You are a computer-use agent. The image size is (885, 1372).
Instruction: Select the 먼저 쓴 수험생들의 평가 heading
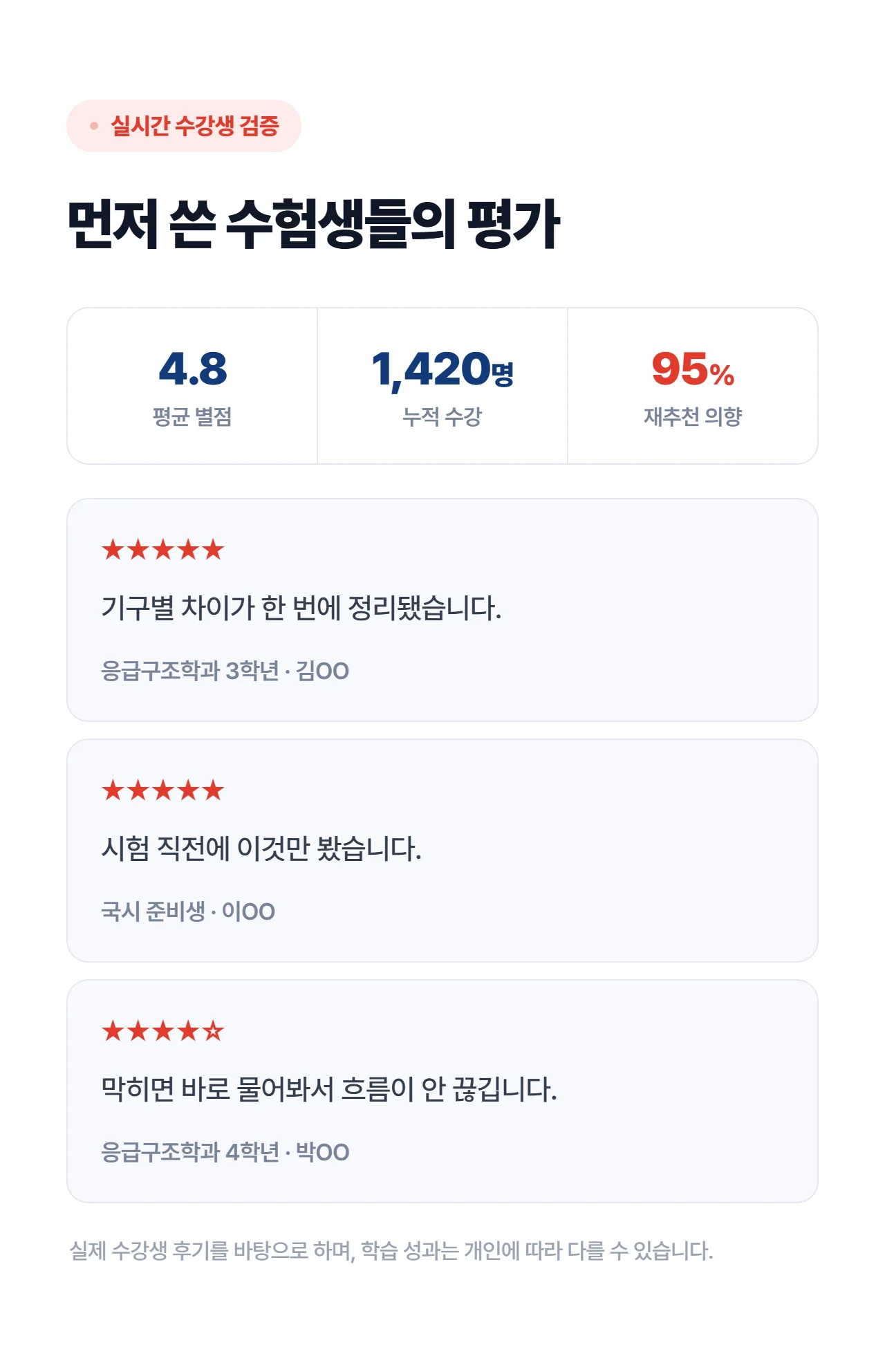coord(314,223)
